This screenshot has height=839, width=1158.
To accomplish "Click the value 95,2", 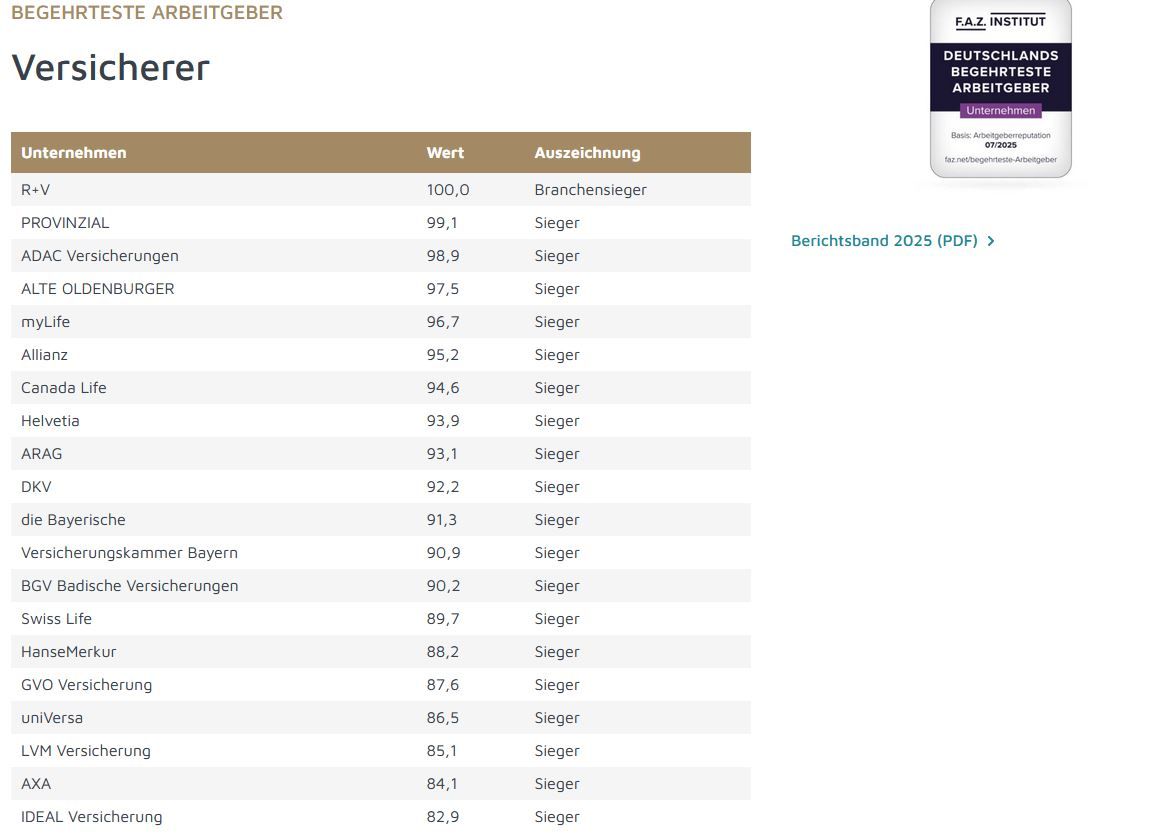I will coord(442,355).
